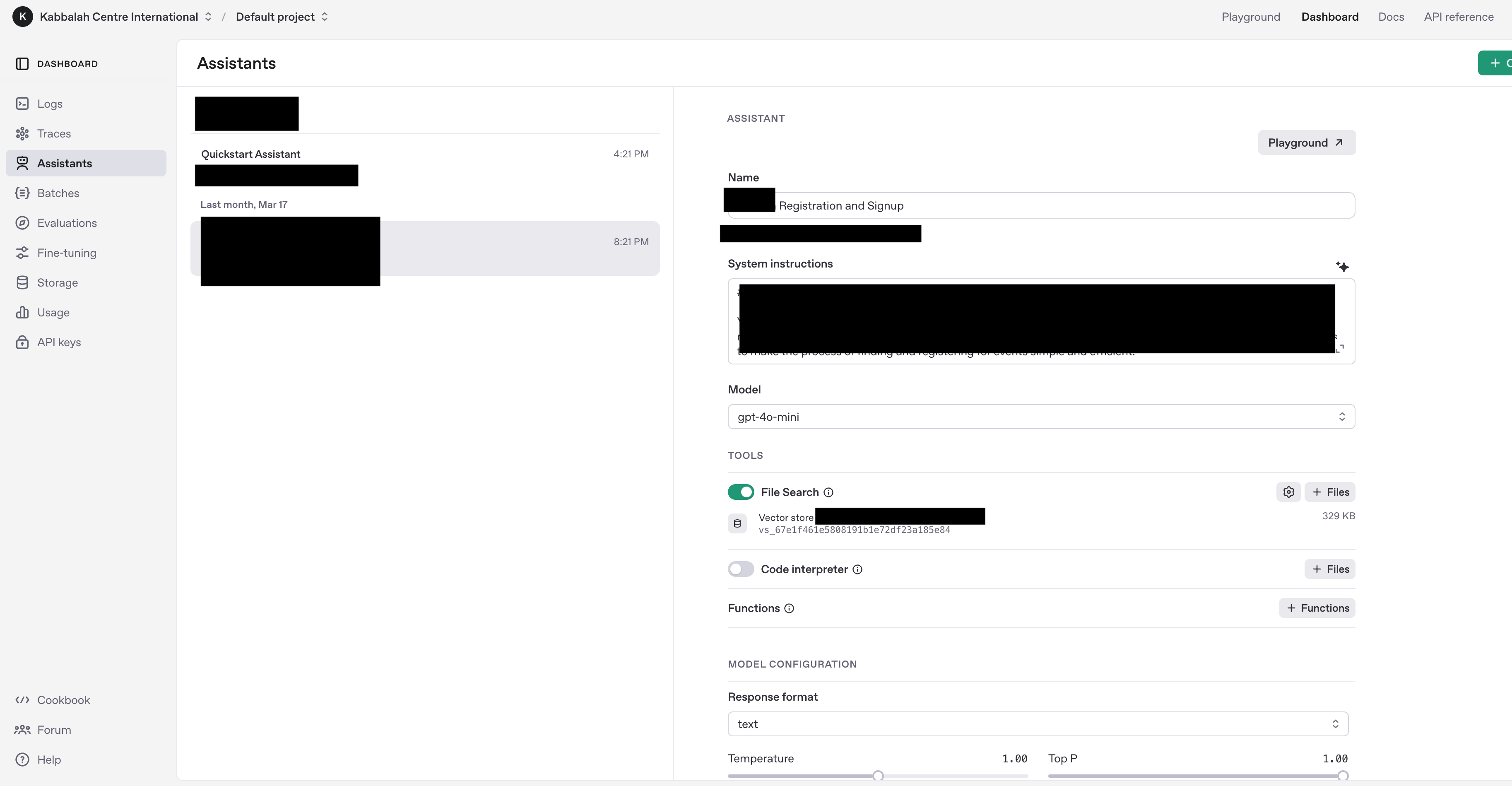This screenshot has width=1512, height=786.
Task: Click the Name input field
Action: point(1041,205)
